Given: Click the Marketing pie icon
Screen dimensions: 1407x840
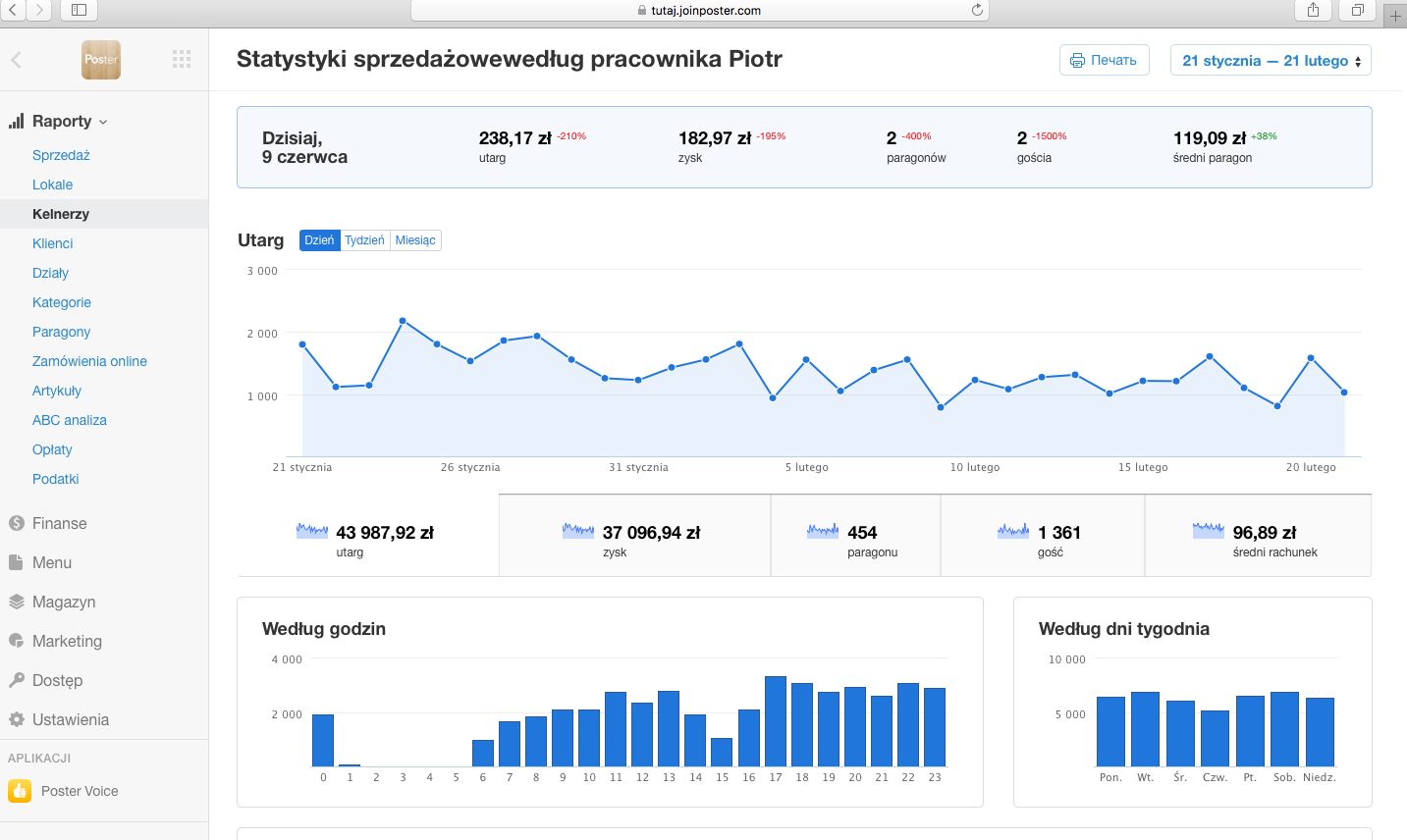Looking at the screenshot, I should click(x=16, y=641).
